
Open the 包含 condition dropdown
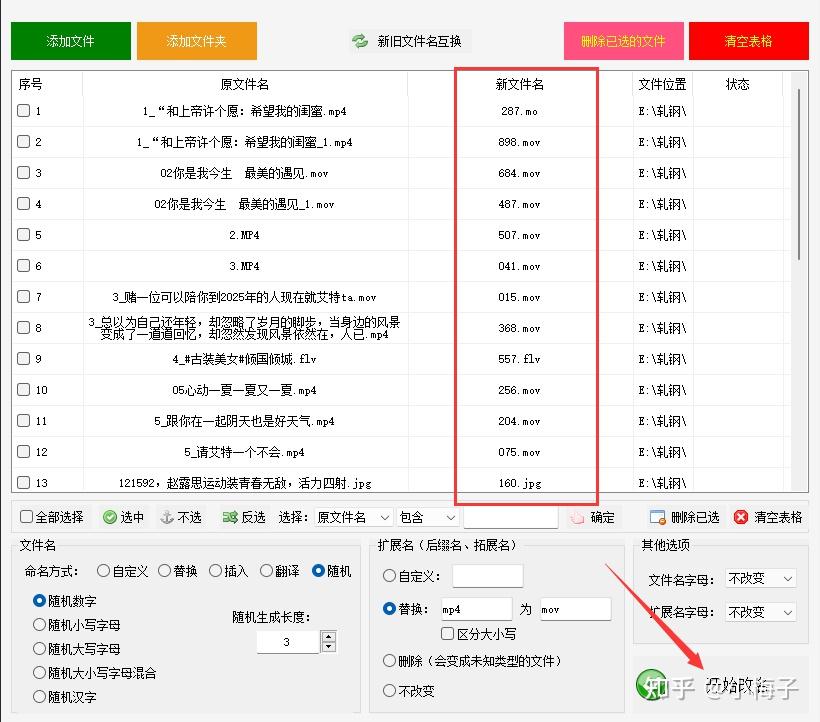click(427, 518)
